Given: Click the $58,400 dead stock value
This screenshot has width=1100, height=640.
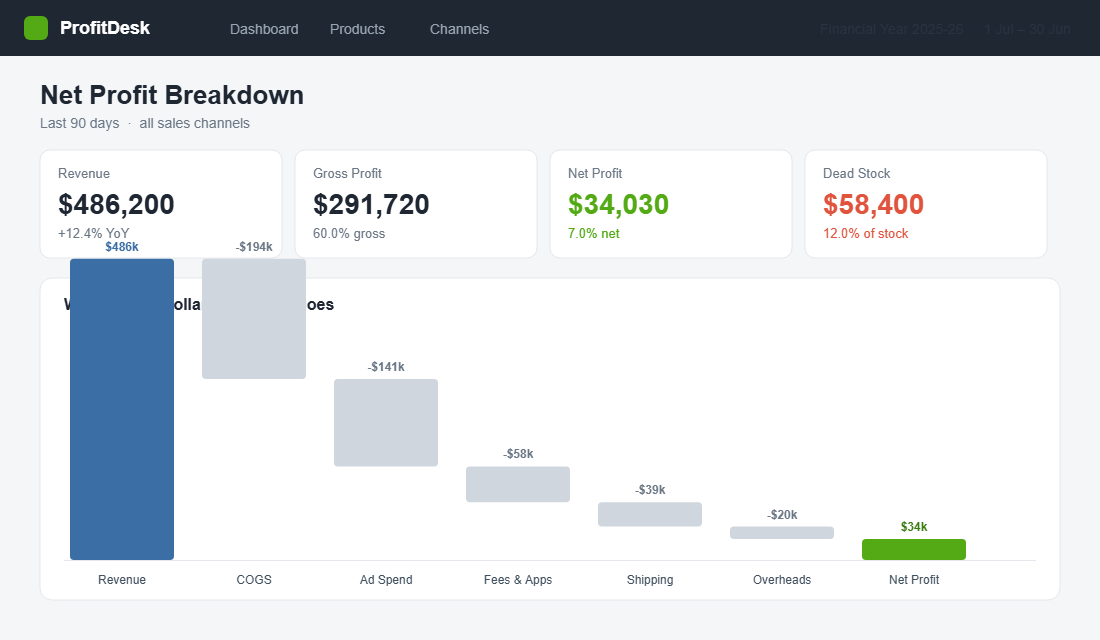Looking at the screenshot, I should click(873, 204).
